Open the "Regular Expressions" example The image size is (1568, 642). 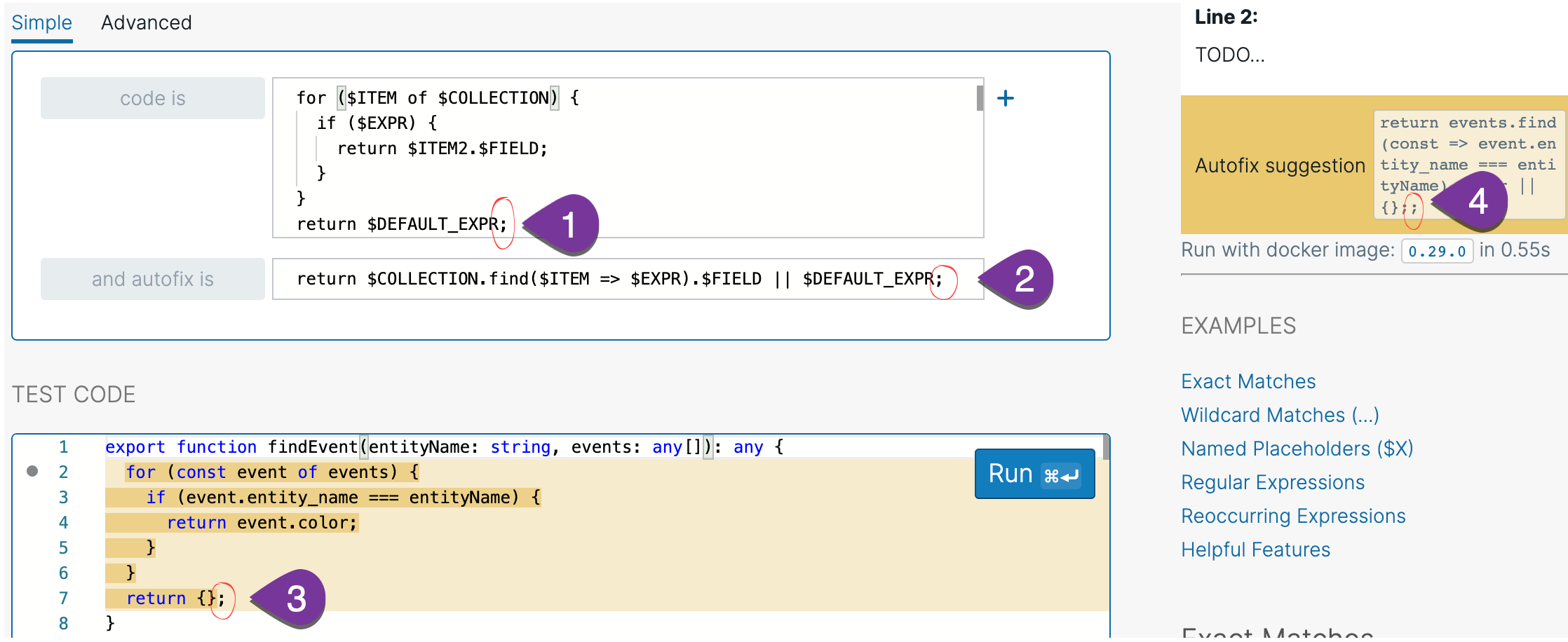pyautogui.click(x=1273, y=481)
